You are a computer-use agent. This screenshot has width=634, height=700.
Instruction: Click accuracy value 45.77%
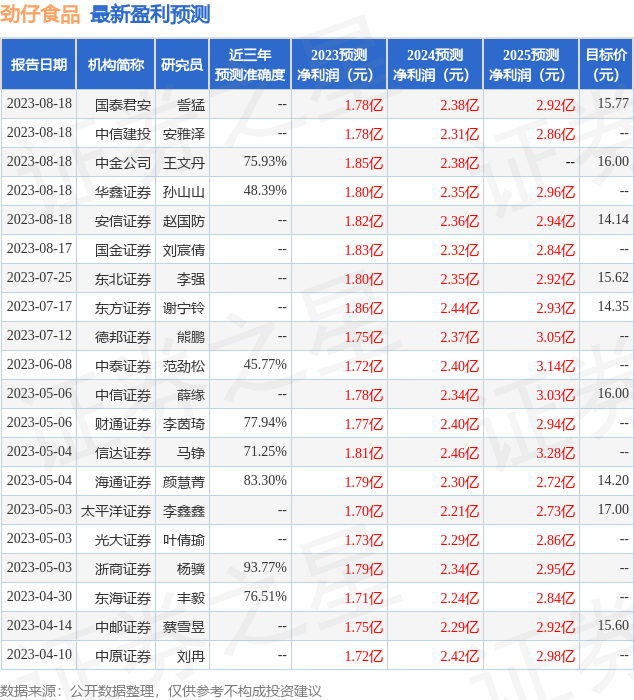265,364
